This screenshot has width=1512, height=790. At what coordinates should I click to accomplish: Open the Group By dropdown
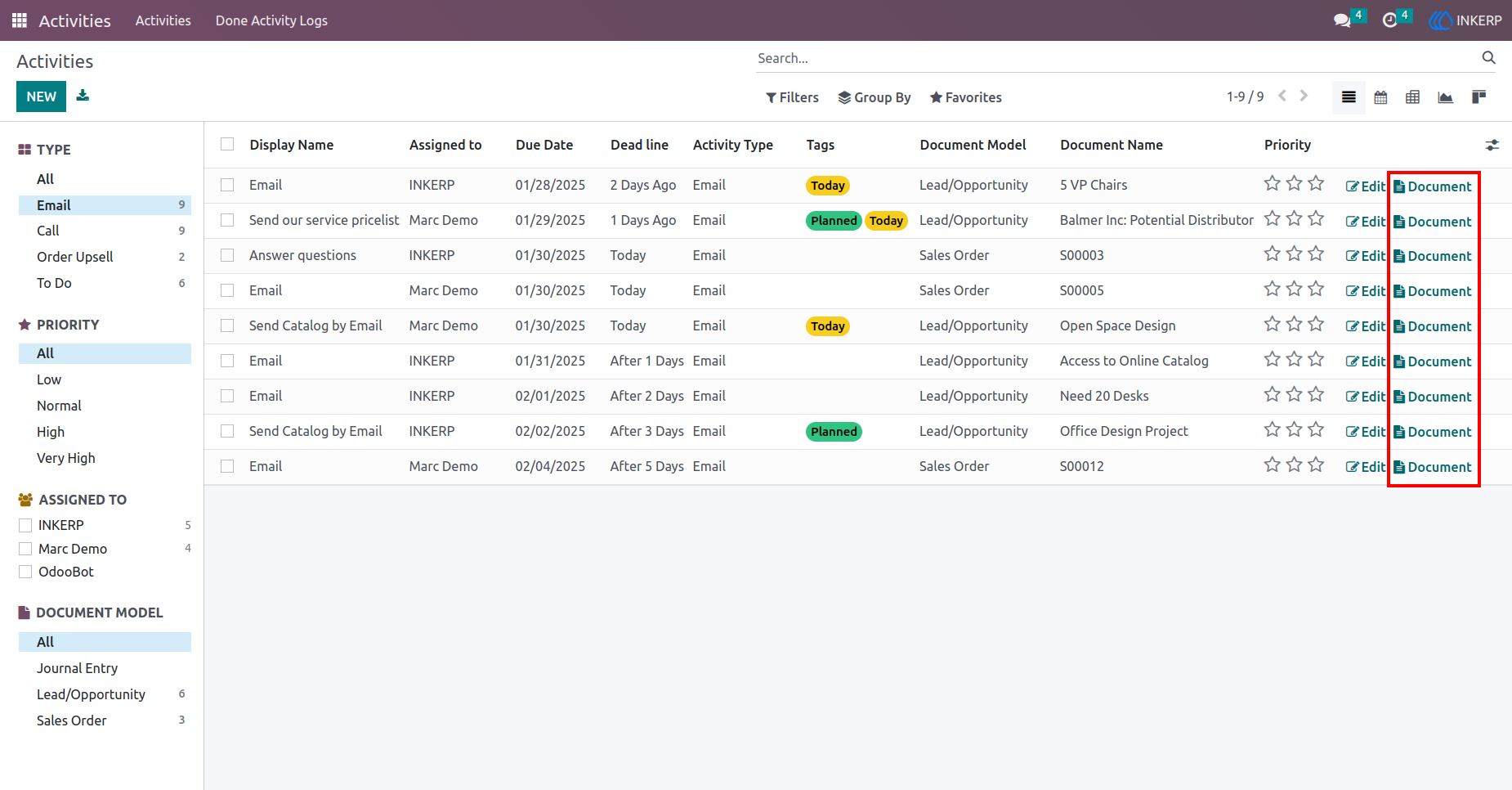coord(875,97)
